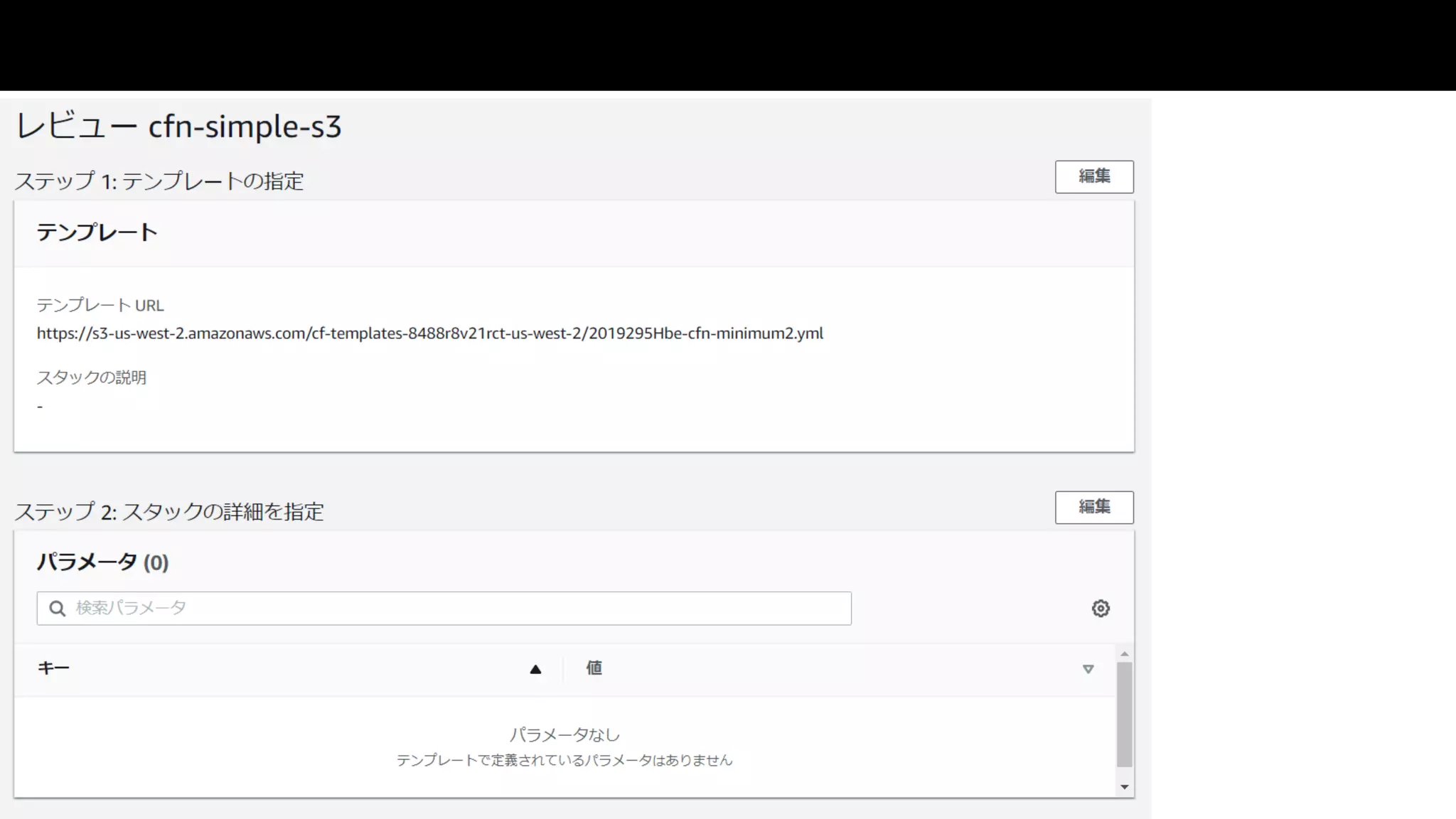Click the ステップ 2: スタックの詳細を指定 heading
The width and height of the screenshot is (1456, 819).
[169, 512]
